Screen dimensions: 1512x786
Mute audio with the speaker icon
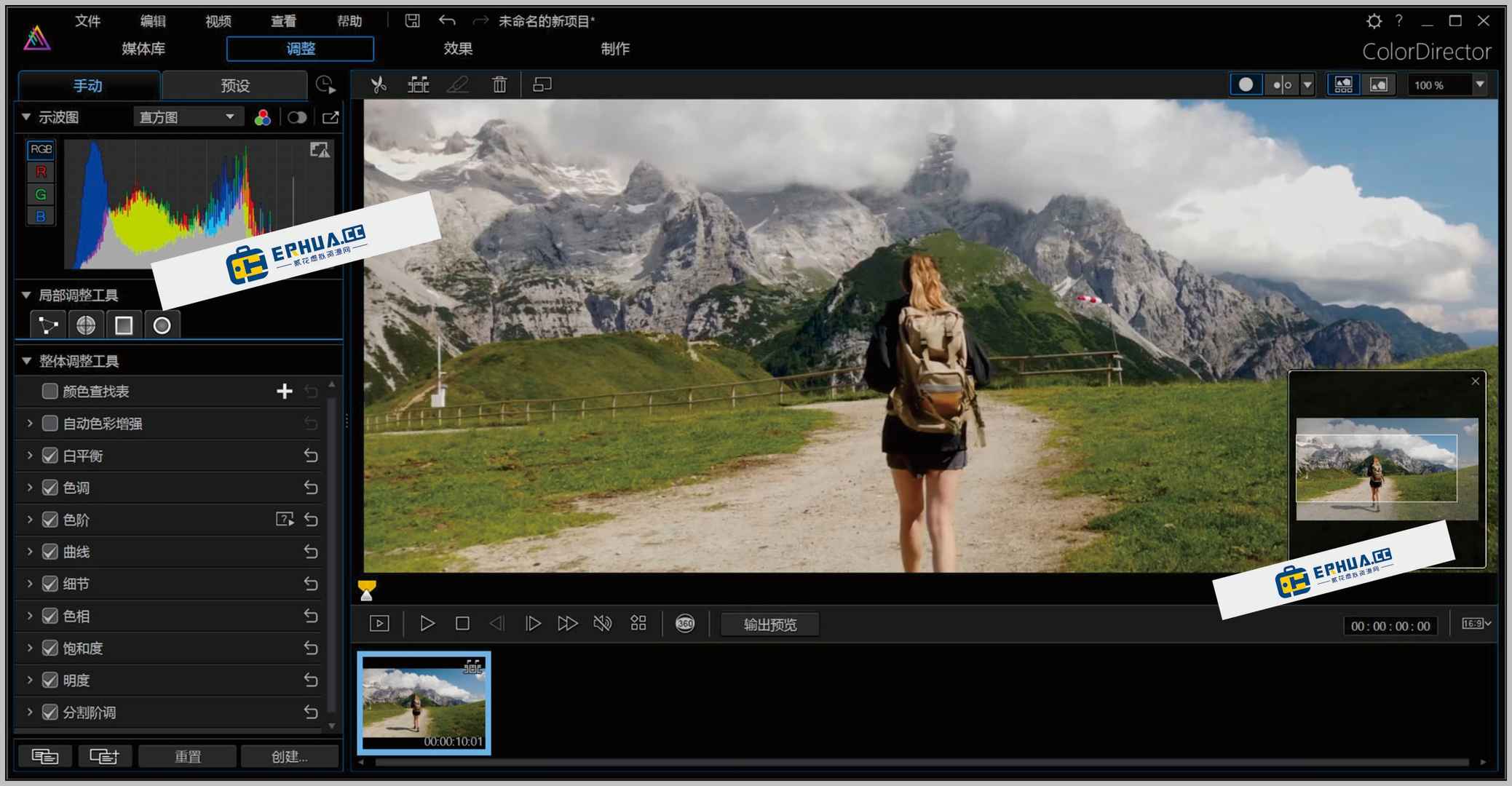pyautogui.click(x=602, y=624)
